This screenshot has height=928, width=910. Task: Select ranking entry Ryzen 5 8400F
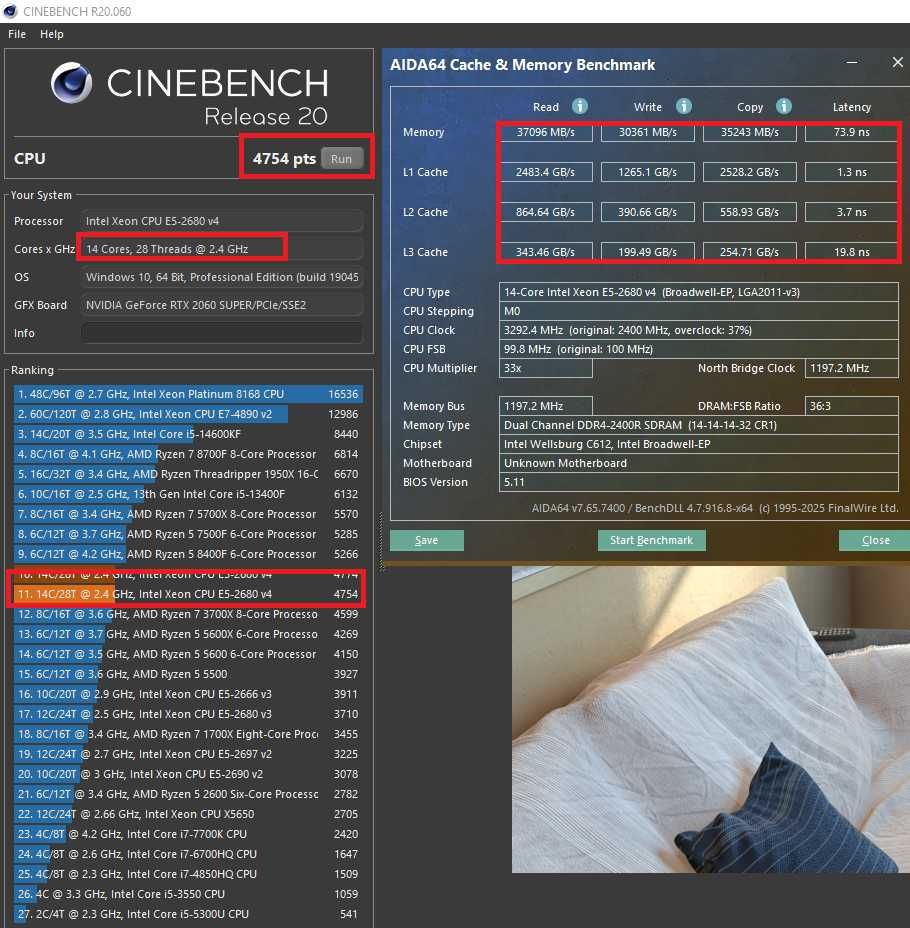point(188,555)
